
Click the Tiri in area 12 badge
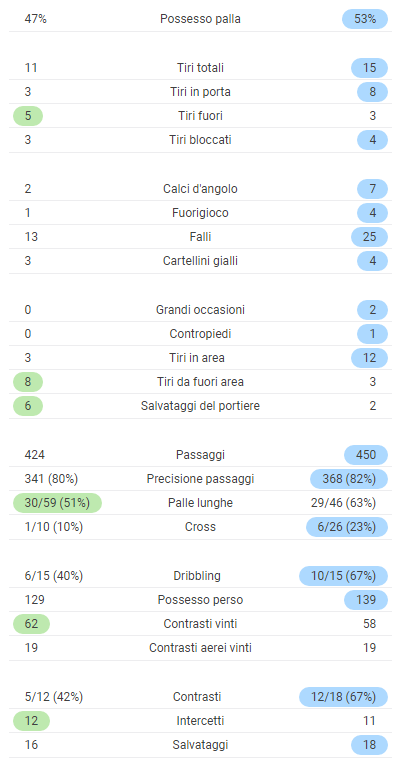click(369, 358)
